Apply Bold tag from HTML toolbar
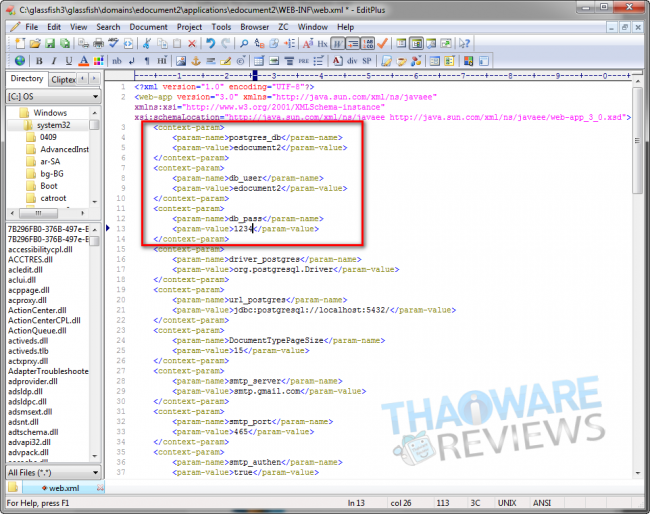 (x=39, y=61)
